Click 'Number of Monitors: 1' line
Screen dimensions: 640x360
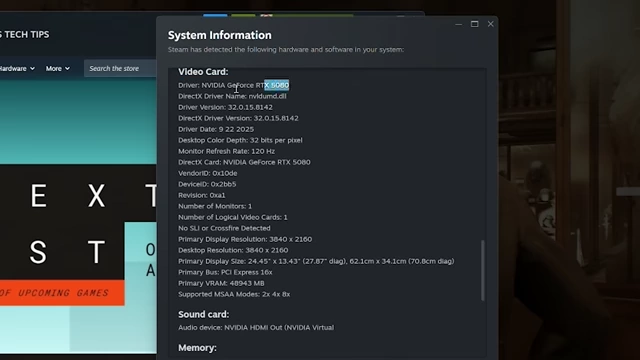(215, 207)
